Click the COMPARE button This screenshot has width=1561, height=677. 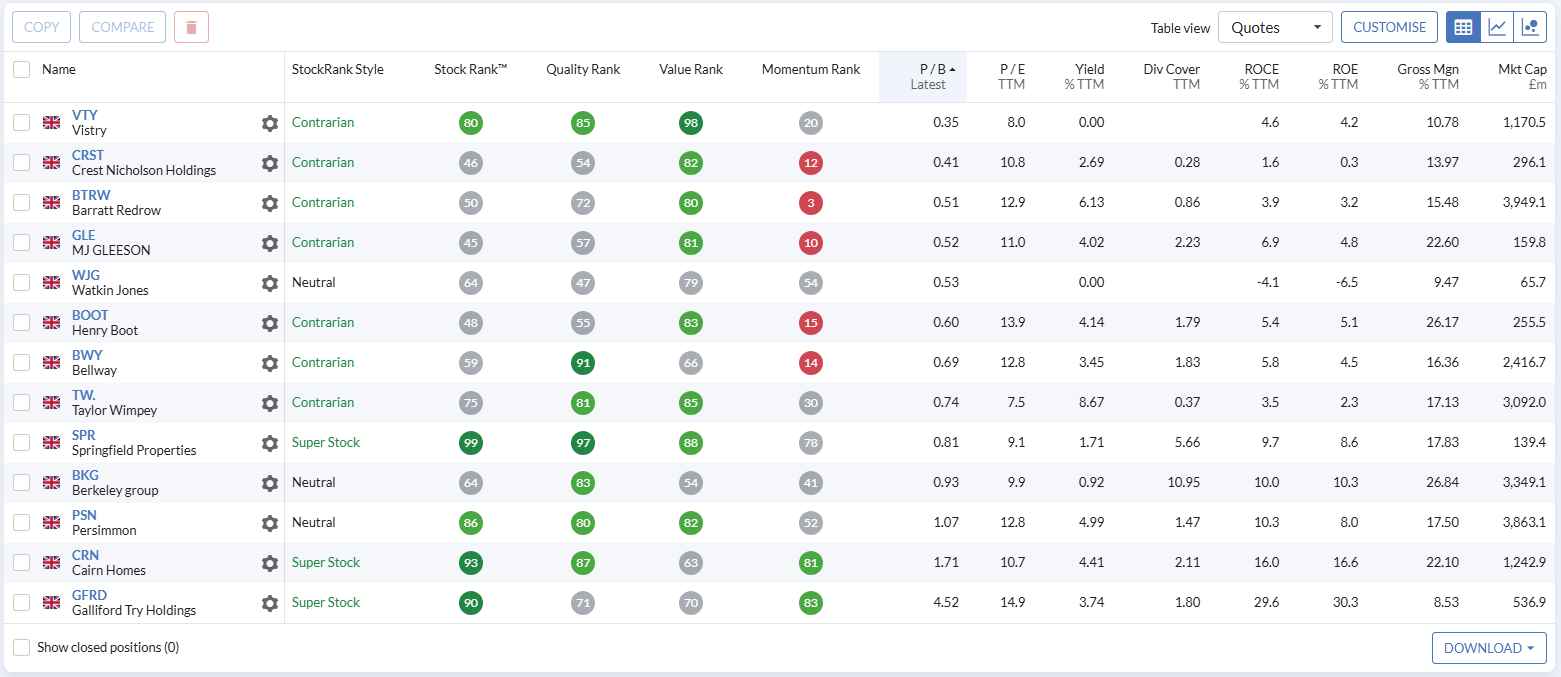[123, 27]
